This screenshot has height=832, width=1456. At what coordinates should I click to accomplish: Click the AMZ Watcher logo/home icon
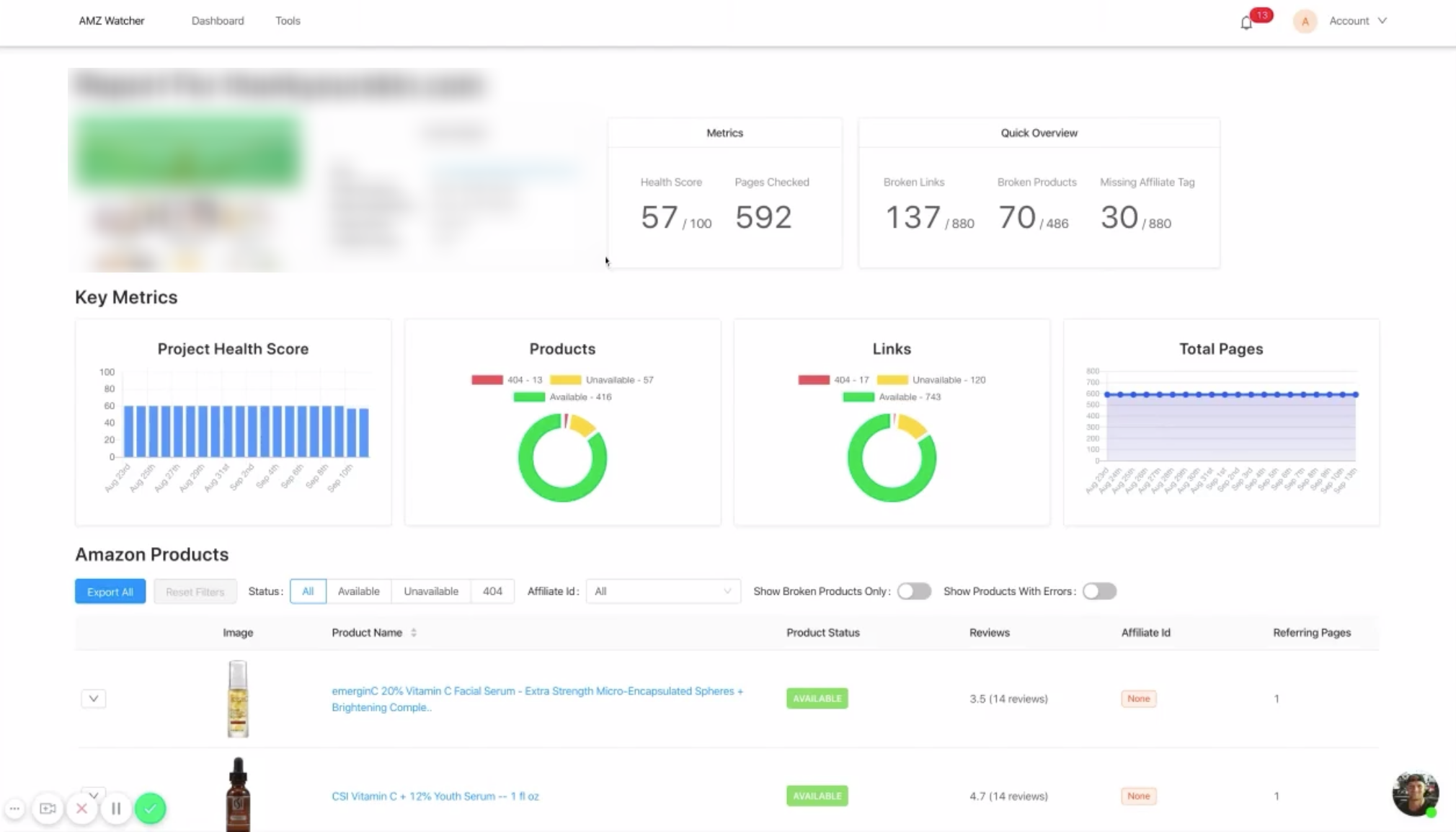(x=111, y=20)
